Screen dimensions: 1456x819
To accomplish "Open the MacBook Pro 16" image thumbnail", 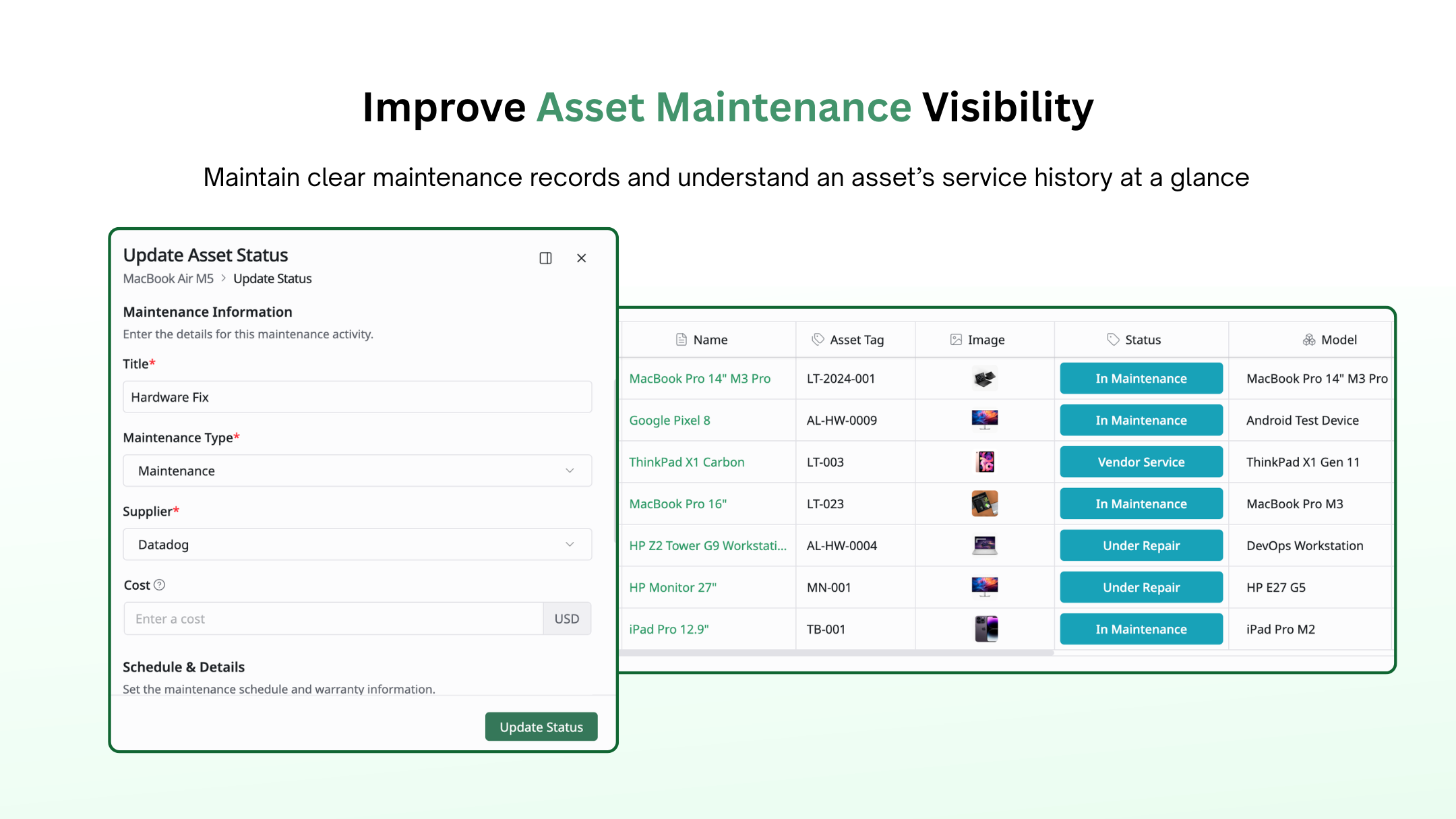I will [x=985, y=504].
